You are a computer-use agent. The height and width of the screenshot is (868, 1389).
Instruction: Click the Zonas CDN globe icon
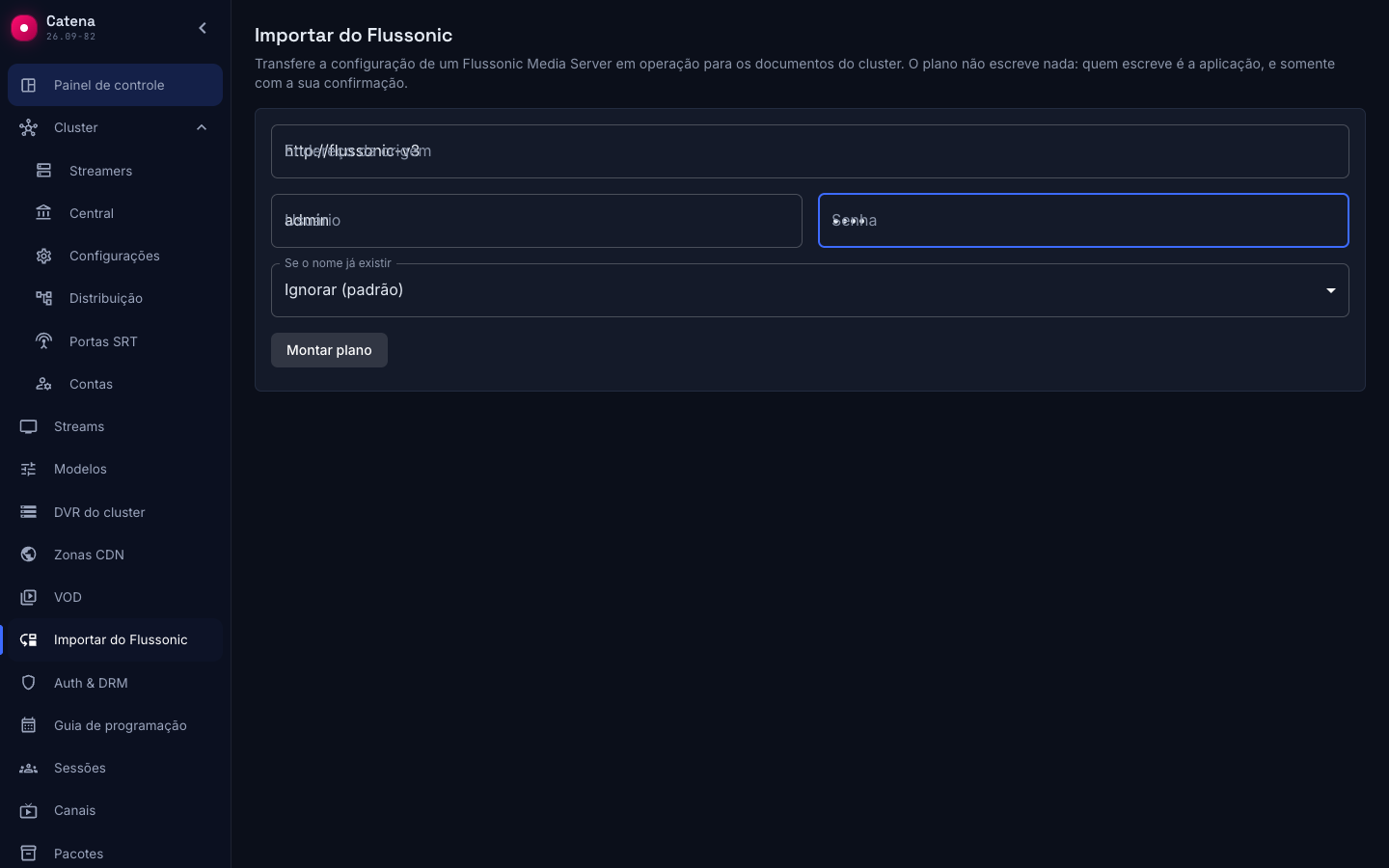click(29, 555)
